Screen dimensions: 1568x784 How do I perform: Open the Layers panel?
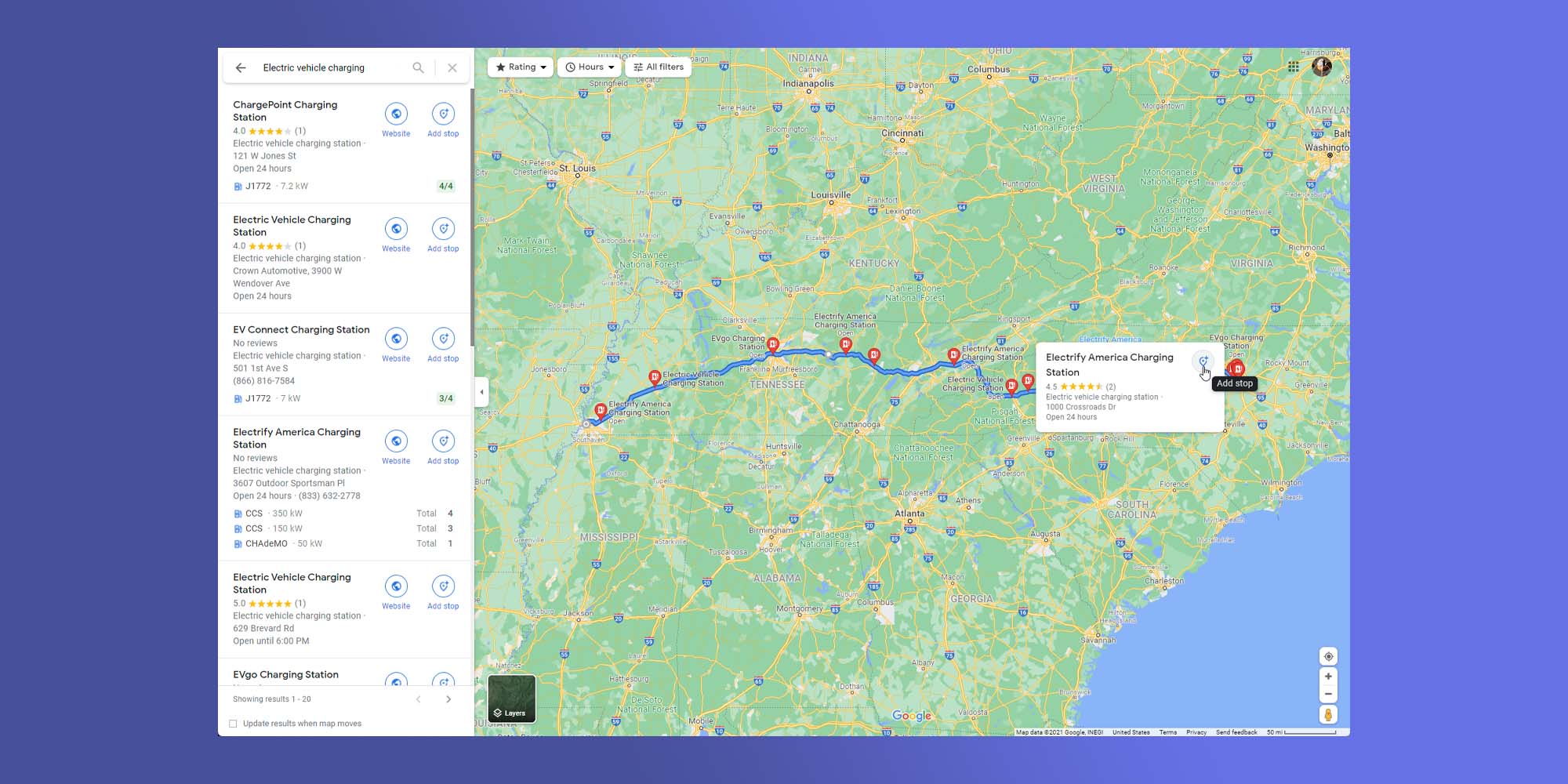511,698
